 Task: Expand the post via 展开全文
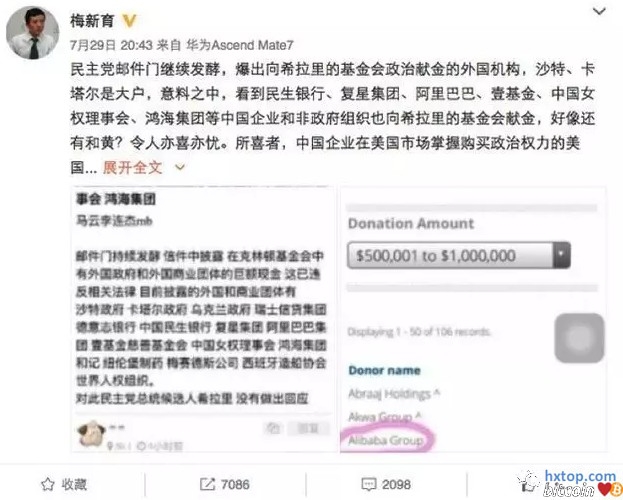(132, 167)
